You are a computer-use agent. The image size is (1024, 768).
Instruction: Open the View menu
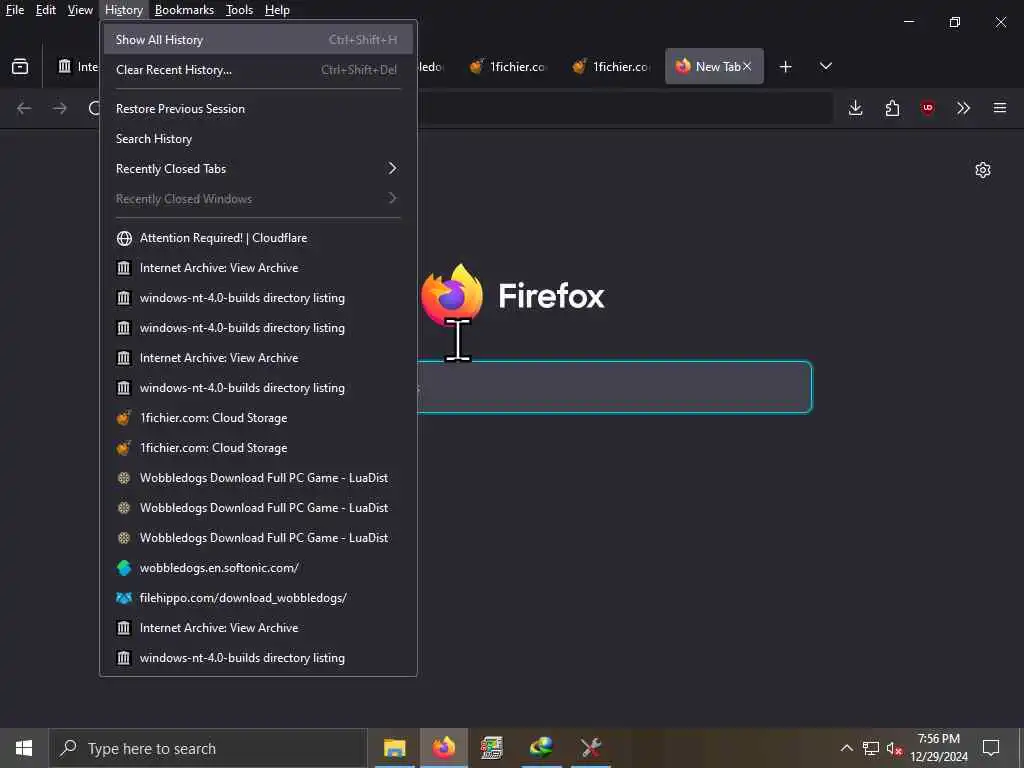(80, 10)
